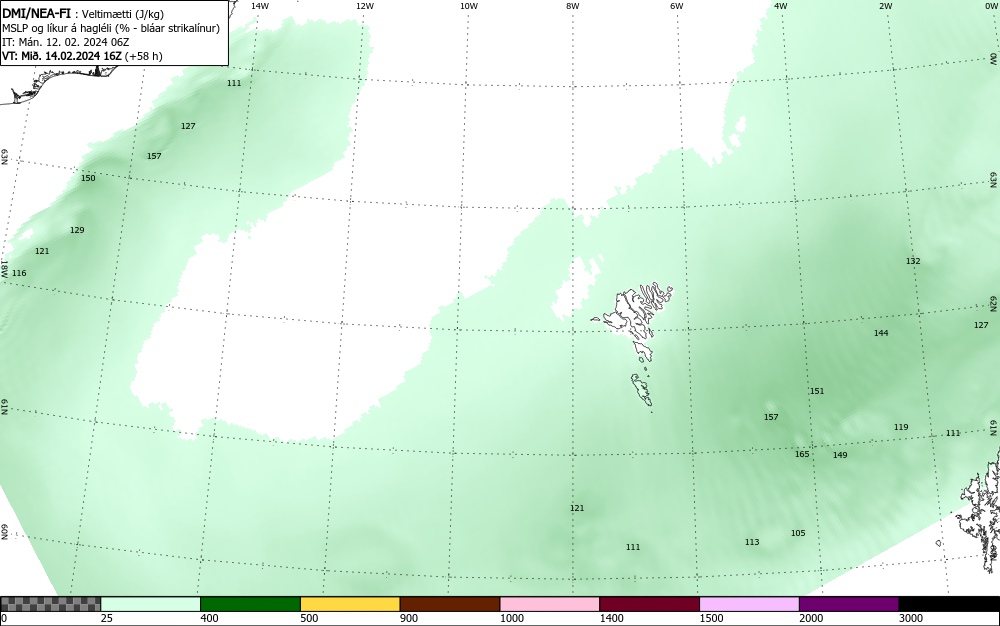
Task: Click the 62N latitude label
Action: tap(994, 303)
